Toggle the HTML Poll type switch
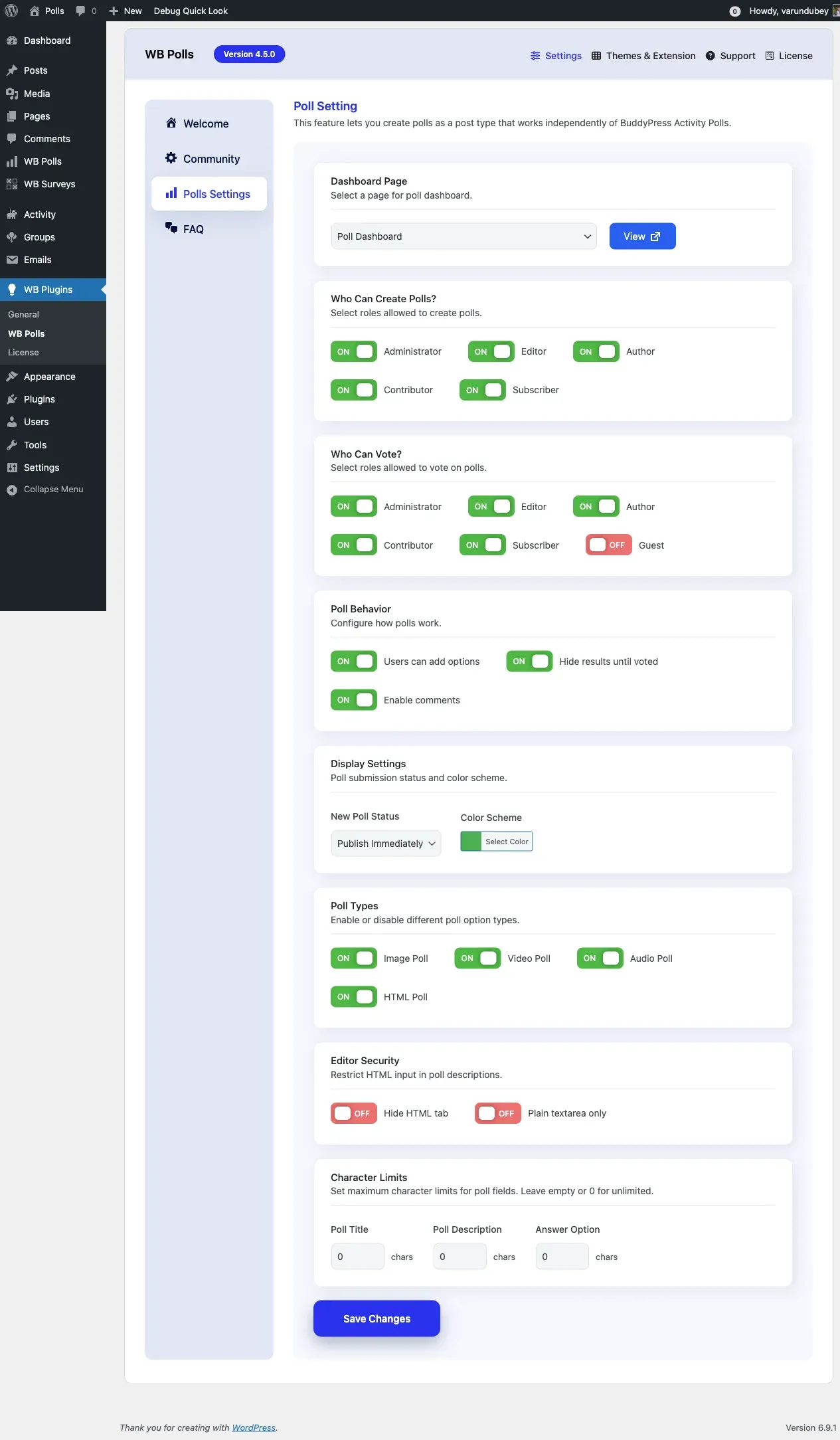 354,996
